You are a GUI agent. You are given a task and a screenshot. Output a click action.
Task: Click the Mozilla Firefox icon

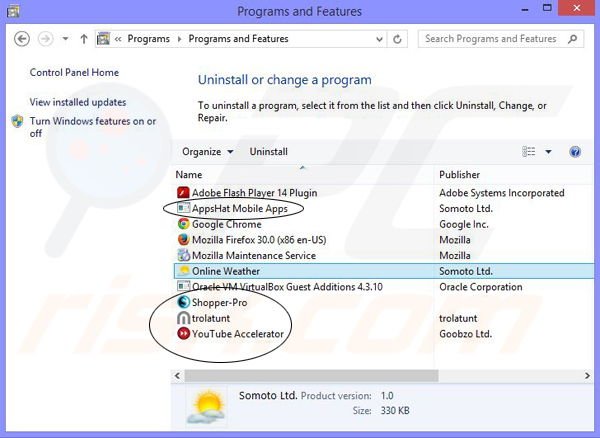(x=184, y=240)
